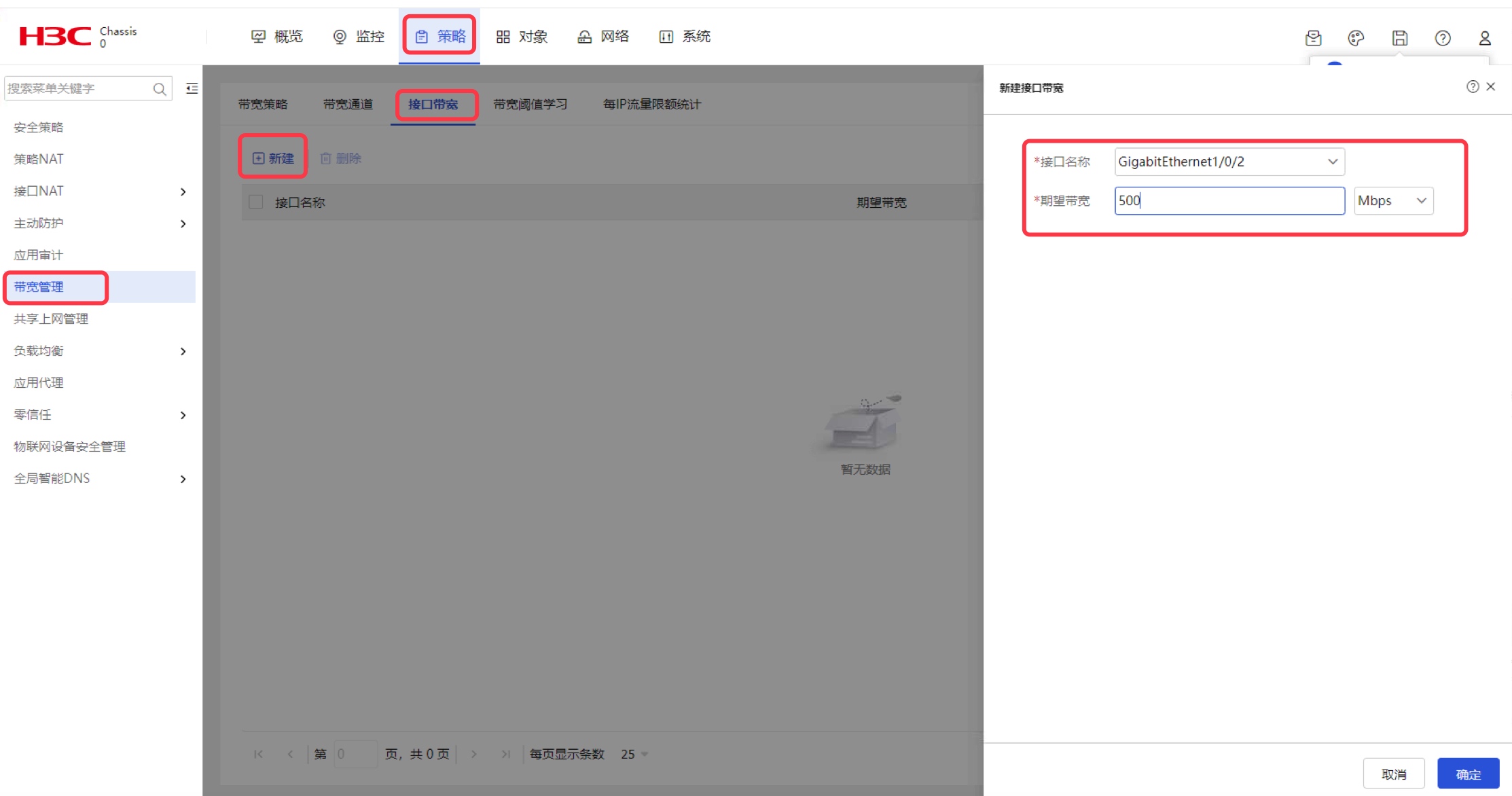Open the help question mark in header
This screenshot has width=1512, height=796.
[1443, 38]
